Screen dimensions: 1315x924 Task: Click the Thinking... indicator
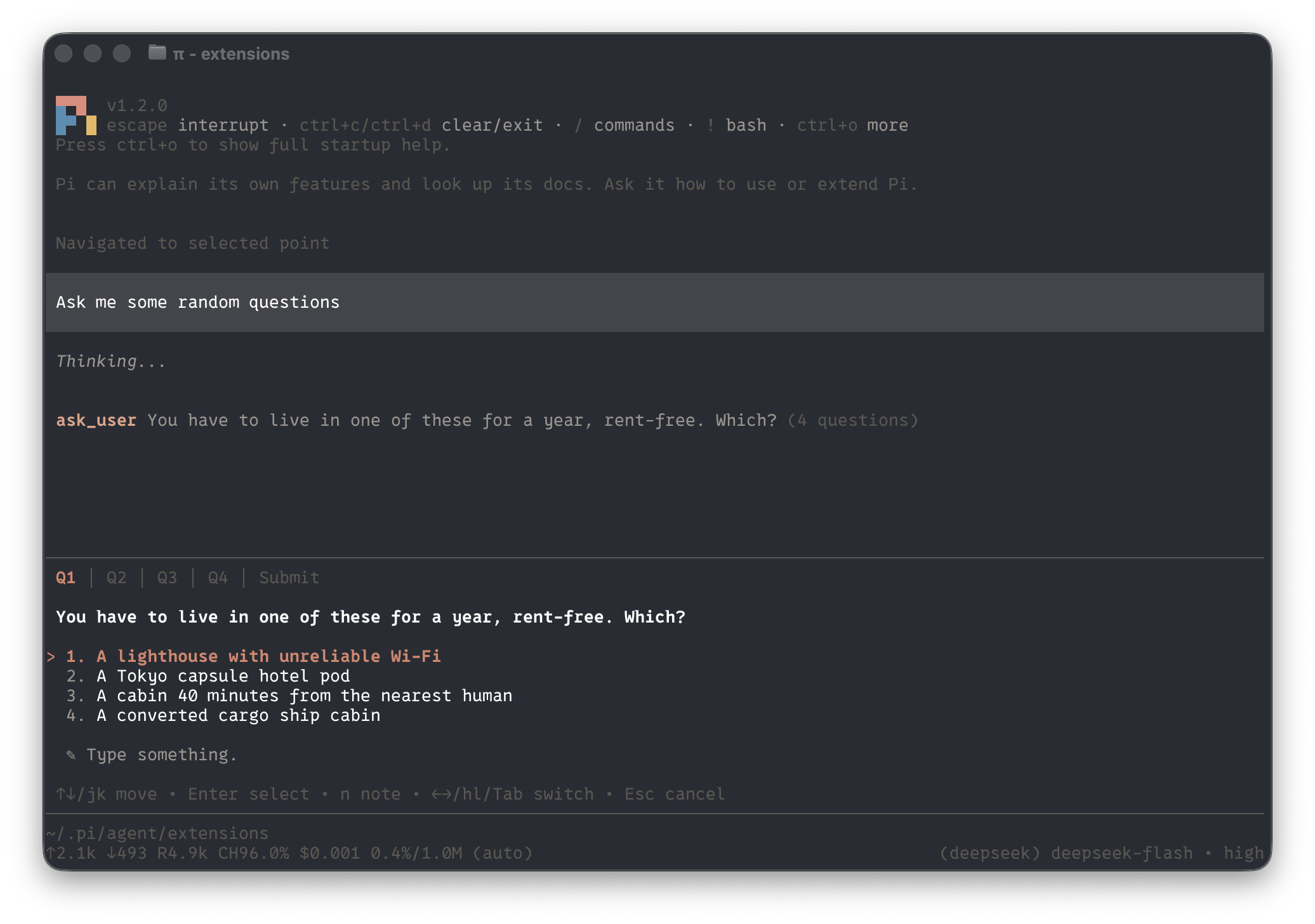click(x=111, y=361)
